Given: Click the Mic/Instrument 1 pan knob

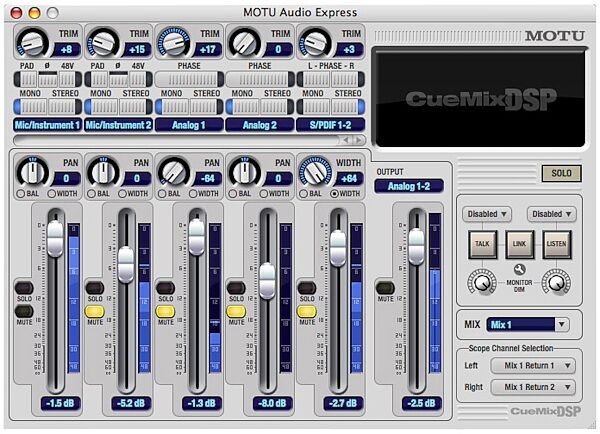Looking at the screenshot, I should 33,171.
